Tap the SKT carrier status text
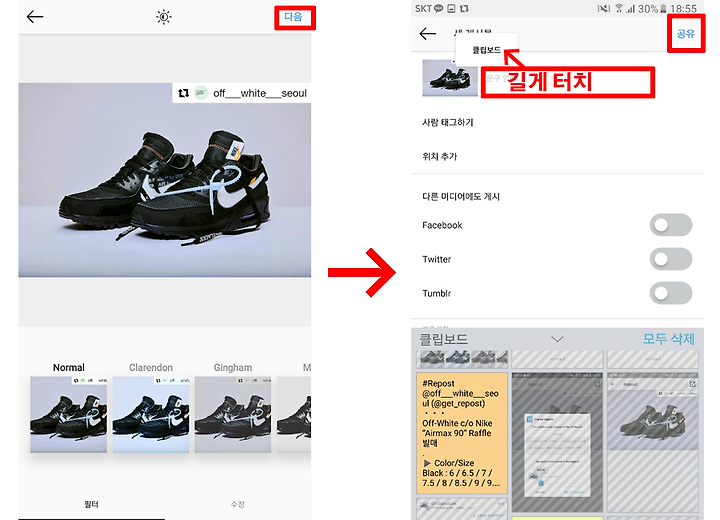720x520 pixels. click(x=423, y=8)
